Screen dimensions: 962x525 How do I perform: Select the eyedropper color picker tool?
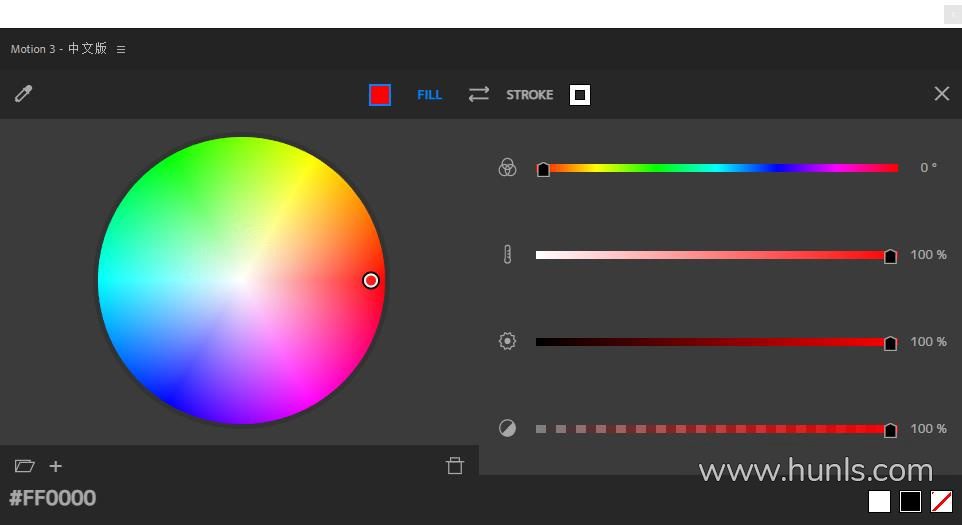pos(23,94)
